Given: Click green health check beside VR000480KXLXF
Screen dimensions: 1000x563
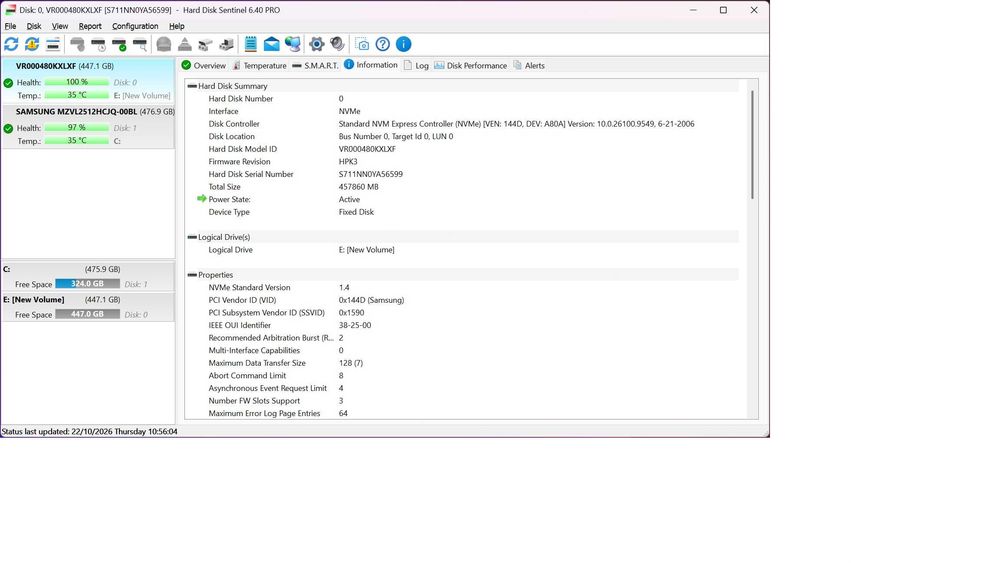Looking at the screenshot, I should 8,83.
